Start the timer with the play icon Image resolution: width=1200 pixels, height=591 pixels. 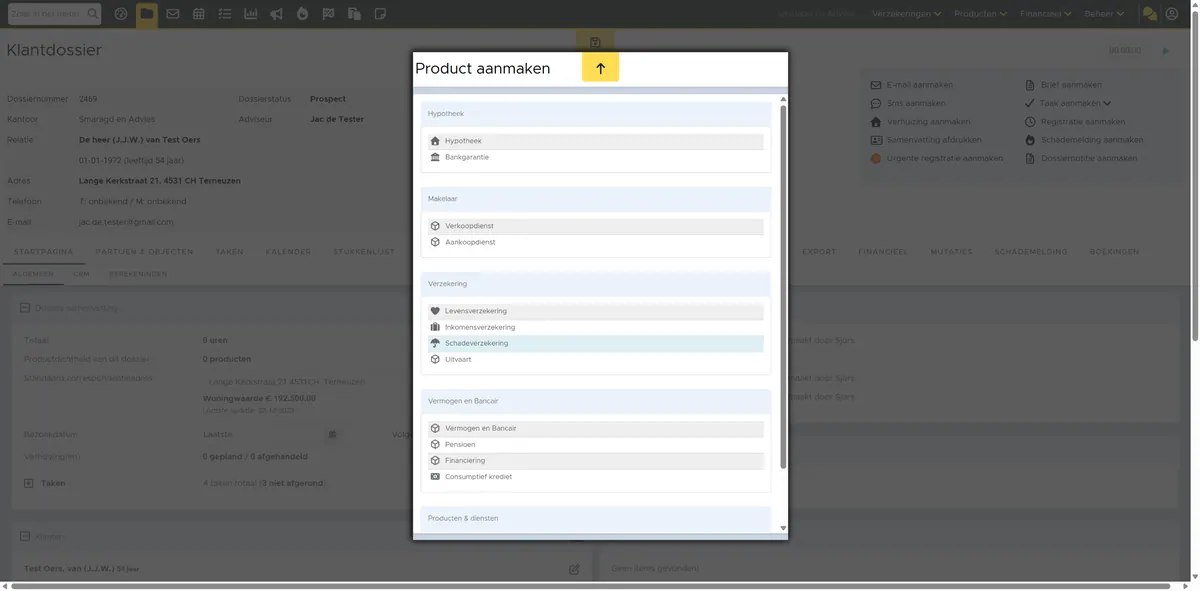click(x=1166, y=50)
